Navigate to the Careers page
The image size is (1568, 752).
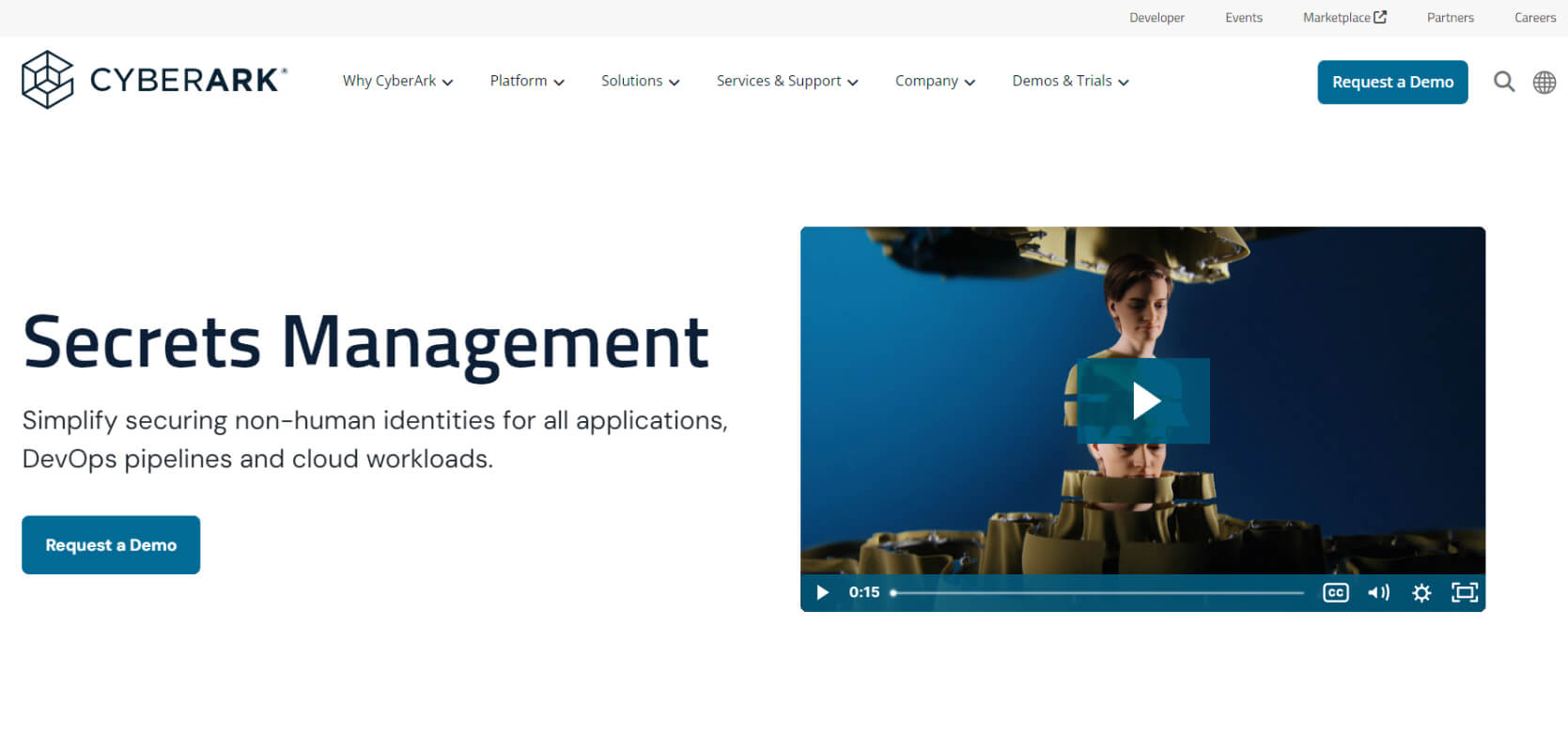1535,18
